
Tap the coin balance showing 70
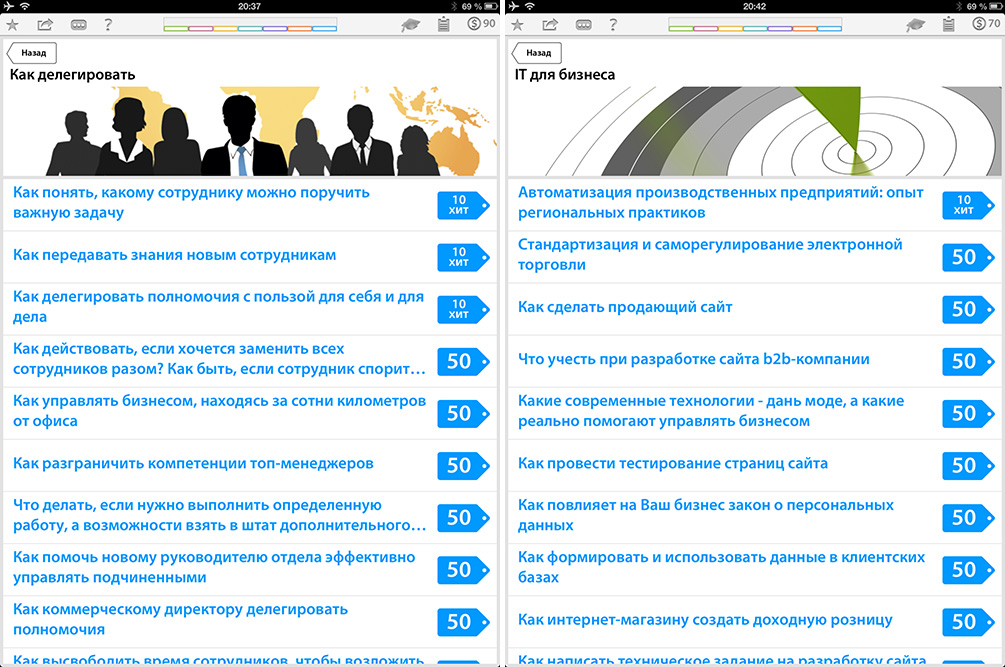(986, 24)
